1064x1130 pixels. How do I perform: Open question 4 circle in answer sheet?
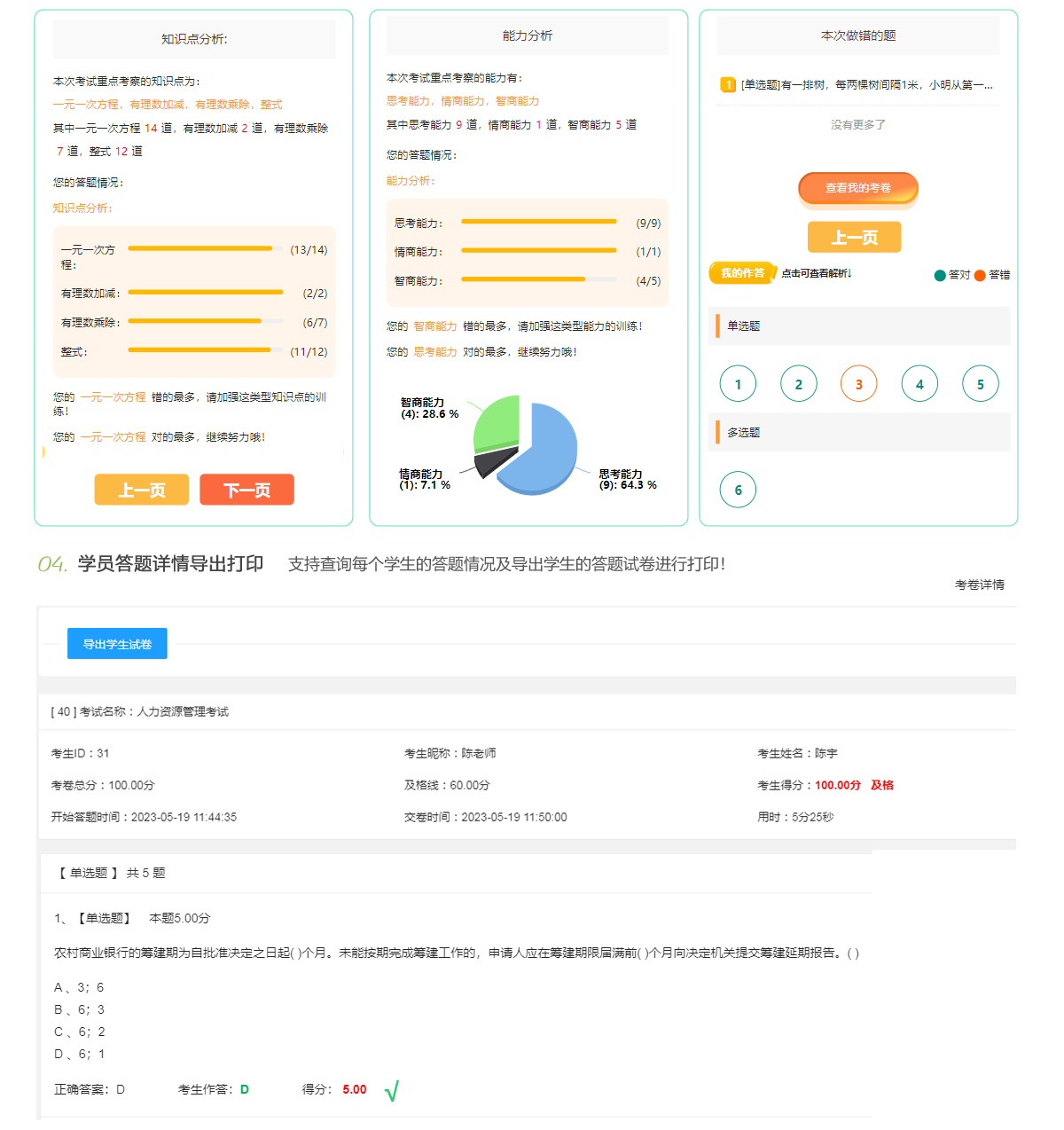[x=919, y=384]
